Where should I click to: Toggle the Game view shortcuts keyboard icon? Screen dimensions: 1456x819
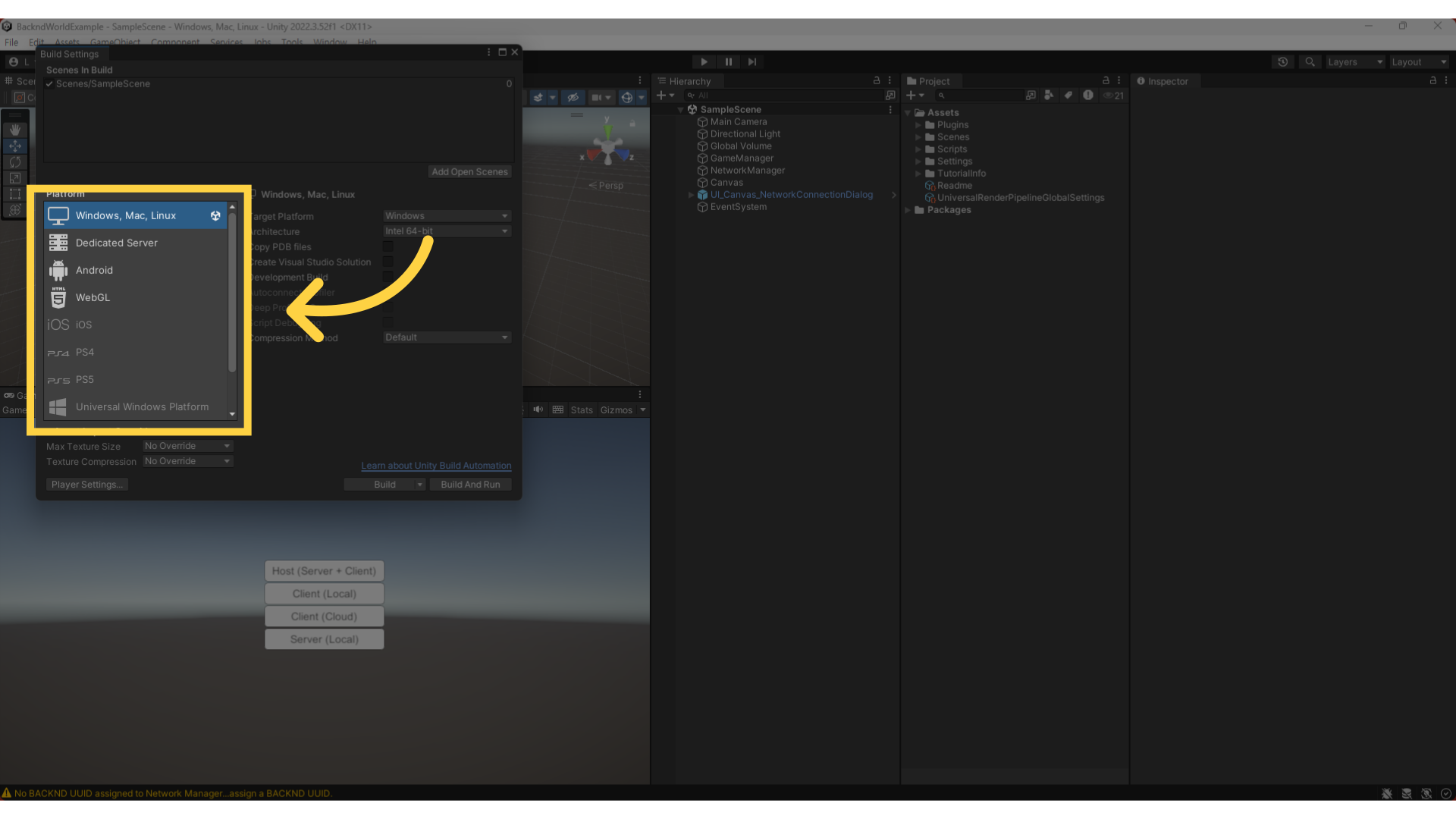tap(558, 410)
